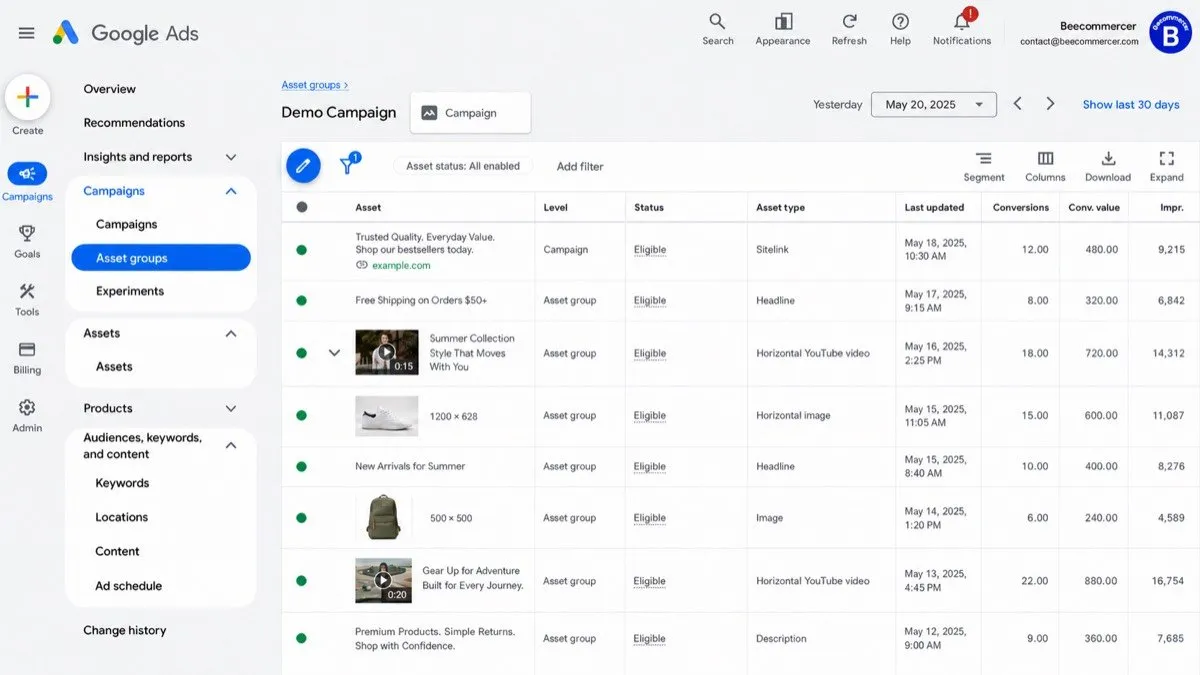Click the blue pencil edit button
The width and height of the screenshot is (1200, 675).
[303, 165]
